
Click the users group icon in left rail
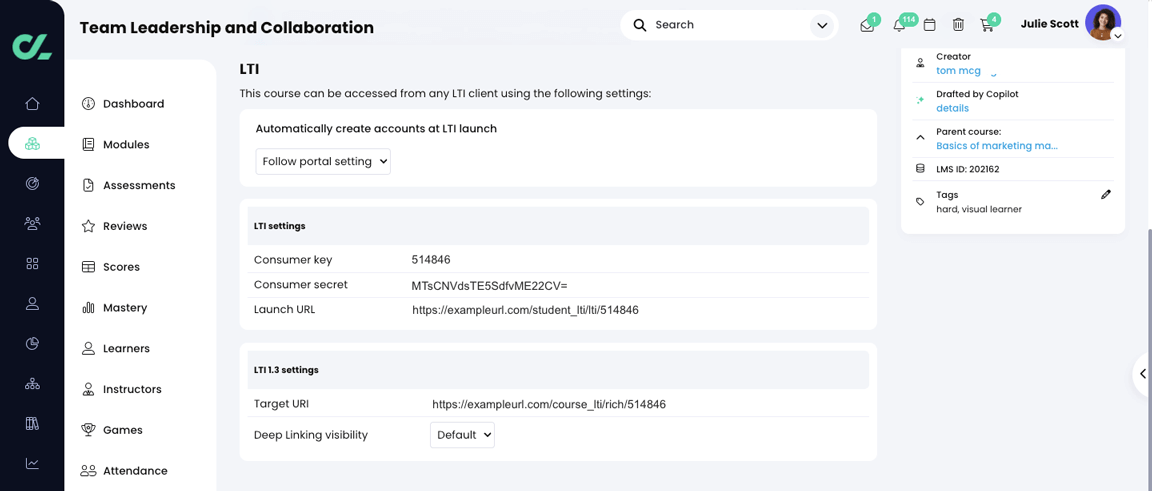(x=32, y=224)
